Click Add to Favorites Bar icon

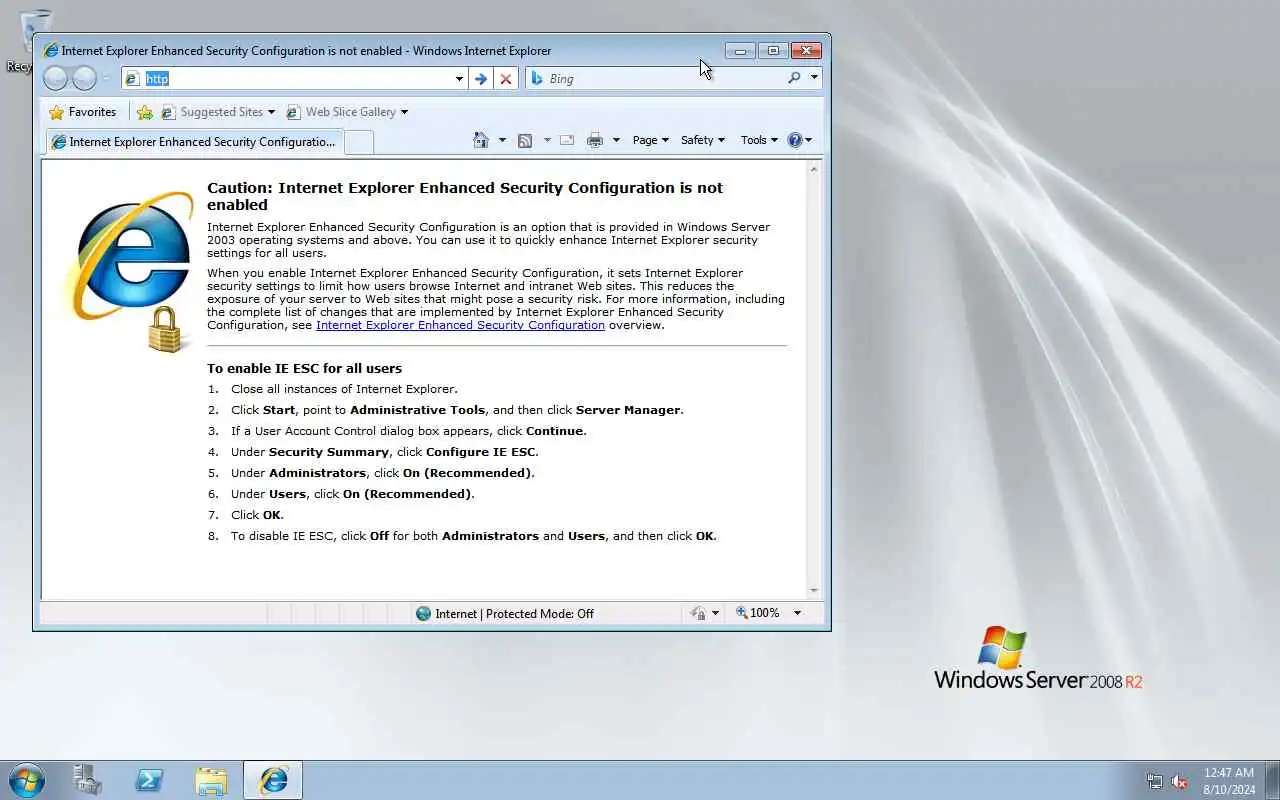(x=145, y=112)
